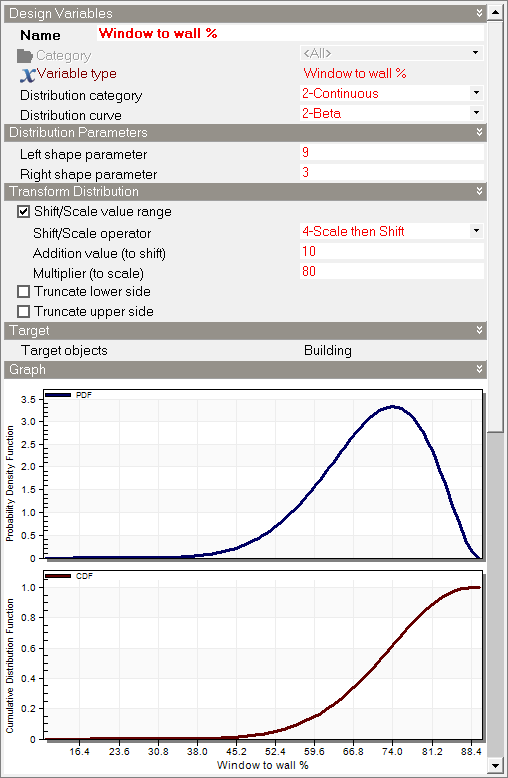Viewport: 508px width, 778px height.
Task: Click the Building target objects value
Action: (328, 350)
